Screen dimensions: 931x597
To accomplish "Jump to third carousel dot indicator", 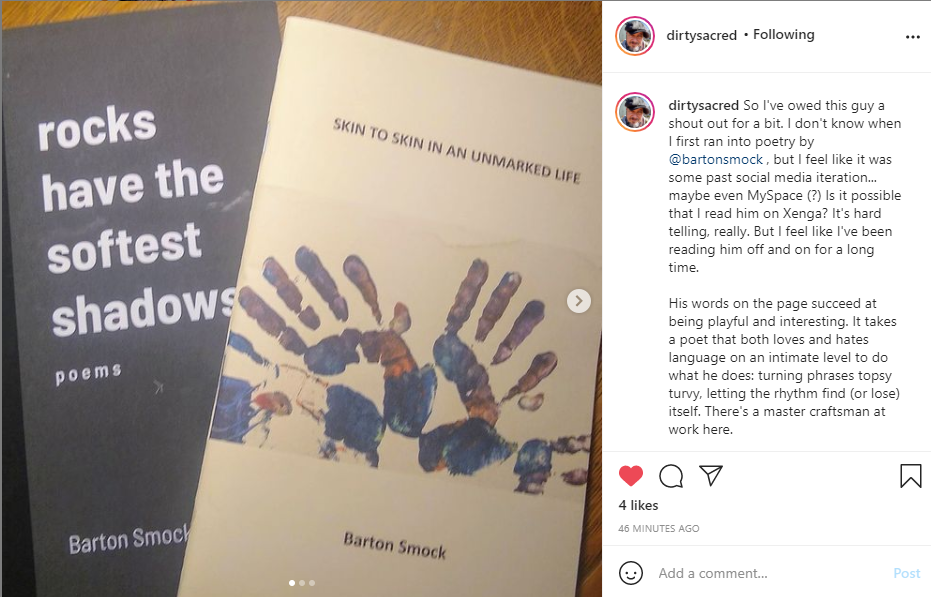I will (312, 583).
